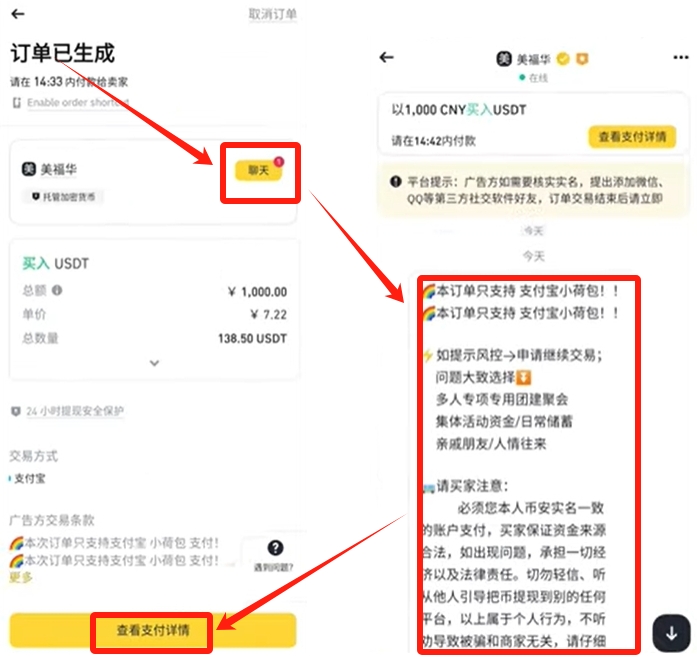This screenshot has width=697, height=660.
Task: Tap the 订单已生成 page title
Action: tap(63, 53)
